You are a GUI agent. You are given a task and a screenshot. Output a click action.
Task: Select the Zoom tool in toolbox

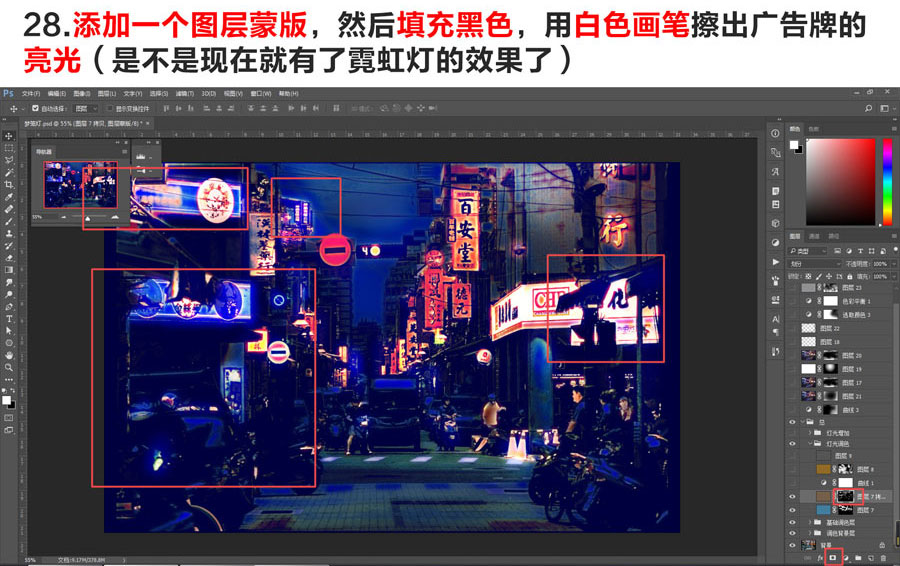9,367
